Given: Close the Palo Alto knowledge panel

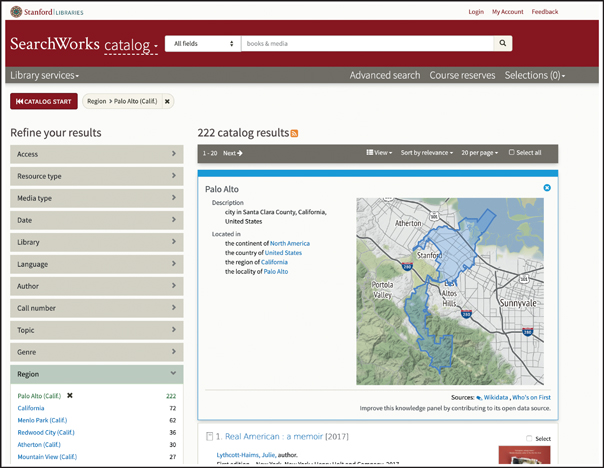Looking at the screenshot, I should 547,188.
